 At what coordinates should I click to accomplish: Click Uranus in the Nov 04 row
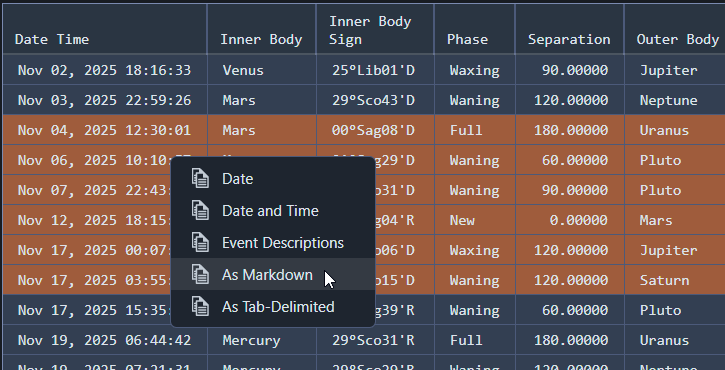675,130
